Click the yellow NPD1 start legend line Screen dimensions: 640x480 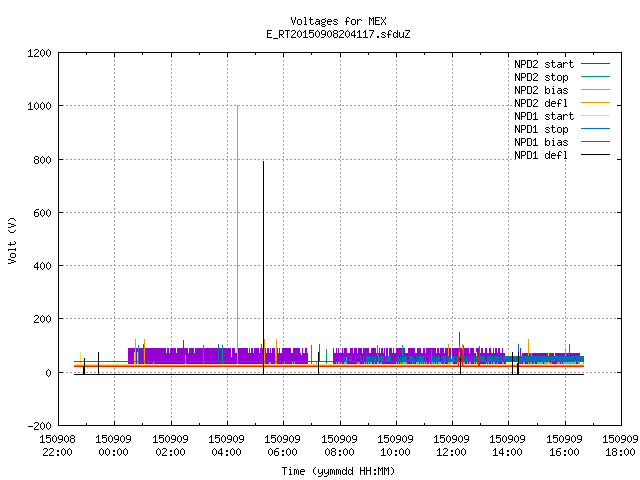coord(595,116)
